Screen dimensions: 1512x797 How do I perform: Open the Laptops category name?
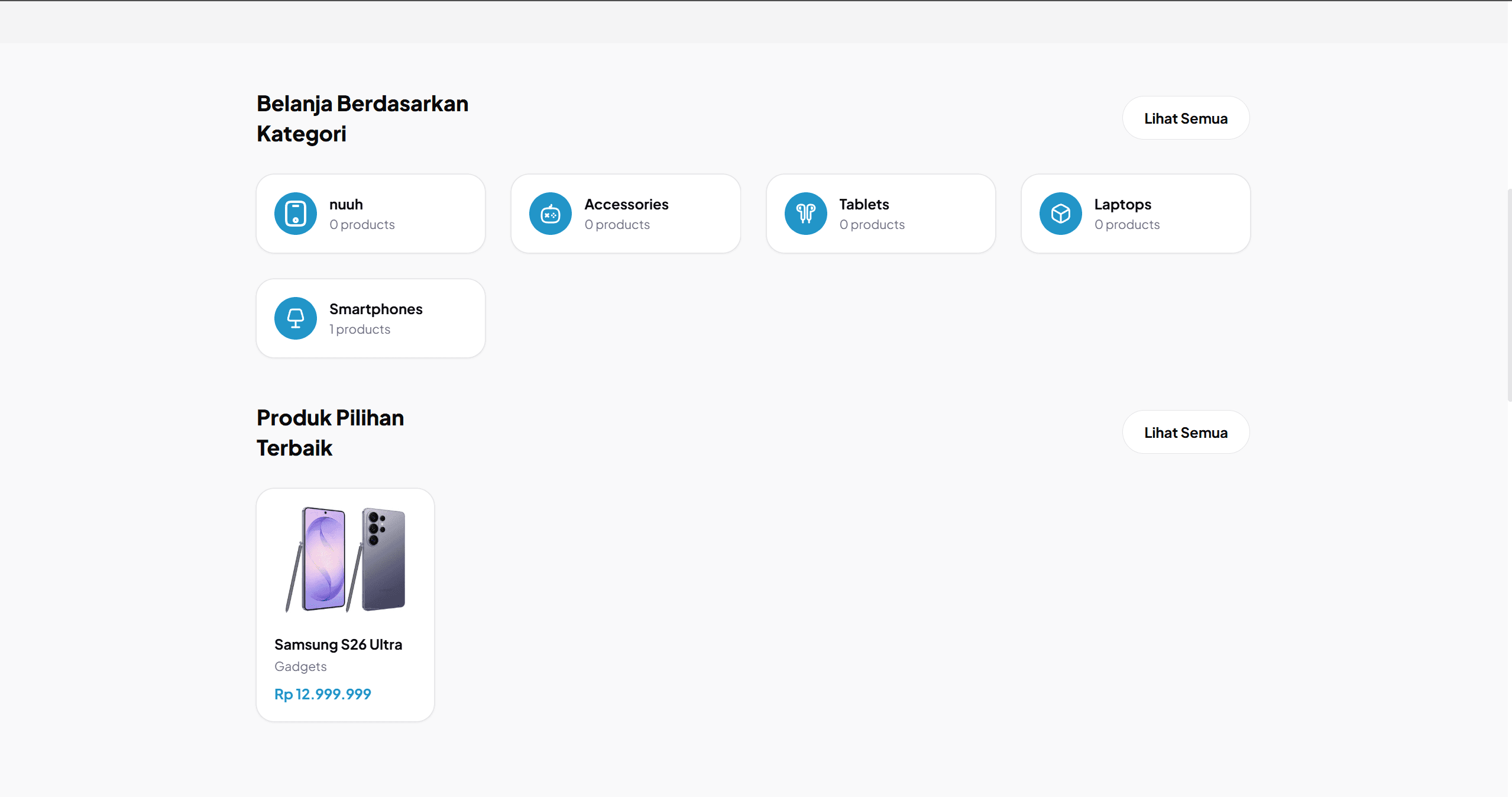(1122, 205)
